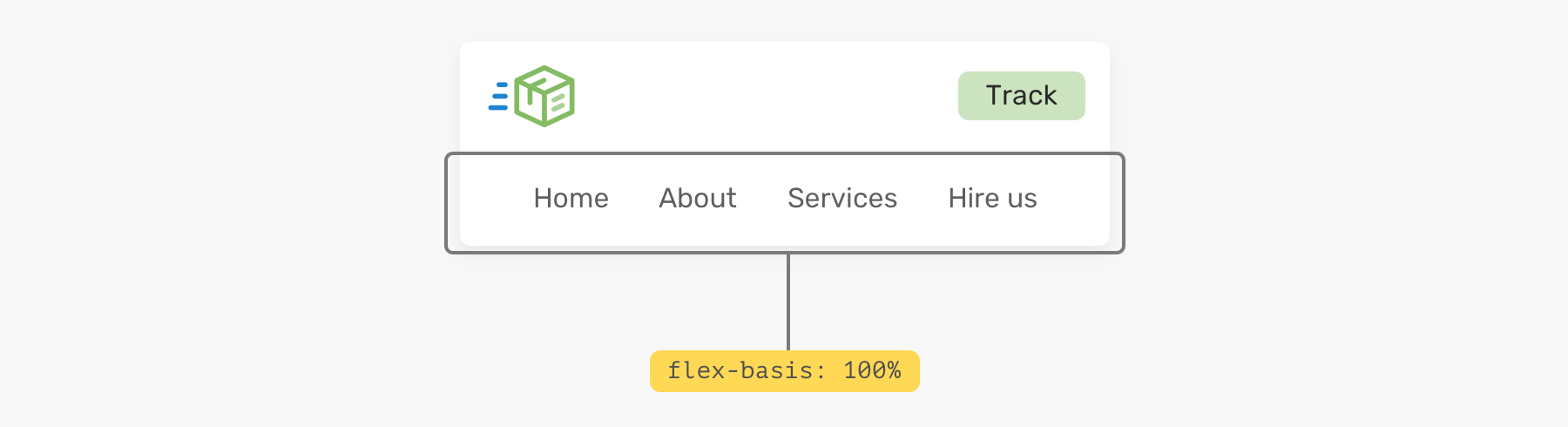The width and height of the screenshot is (1568, 427).
Task: Click gap between About and Services
Action: [762, 199]
